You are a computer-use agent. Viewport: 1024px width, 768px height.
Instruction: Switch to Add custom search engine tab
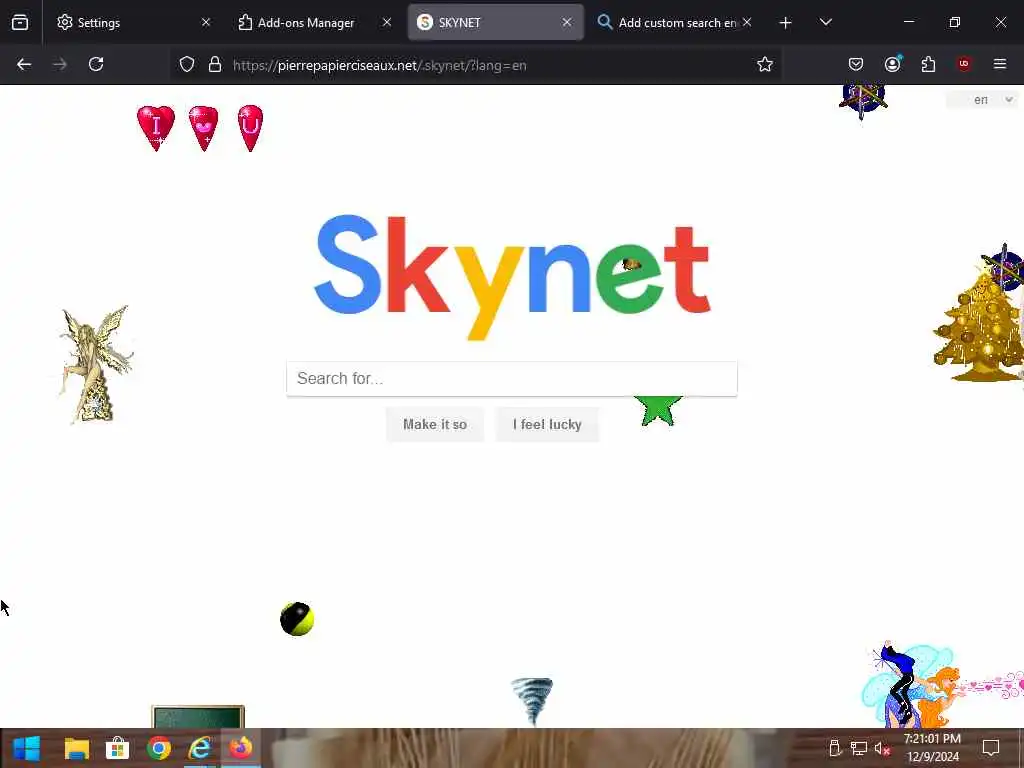point(677,22)
